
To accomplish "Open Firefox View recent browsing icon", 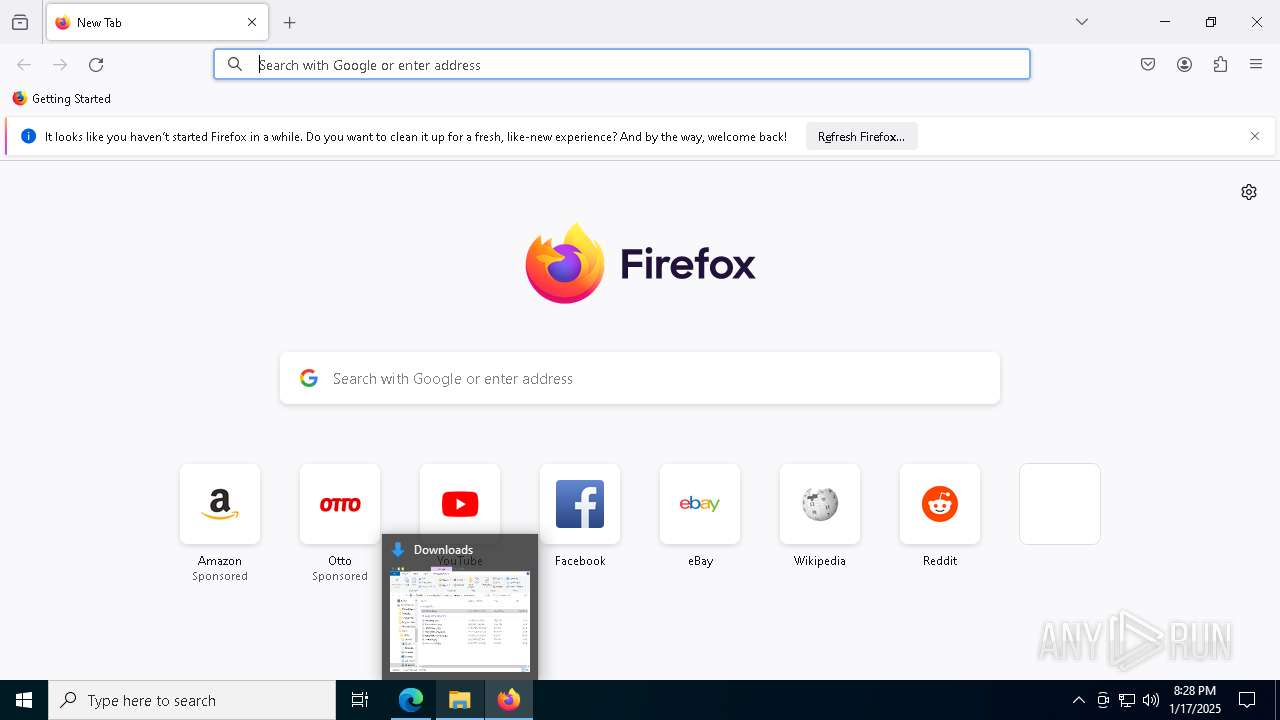I will [20, 22].
